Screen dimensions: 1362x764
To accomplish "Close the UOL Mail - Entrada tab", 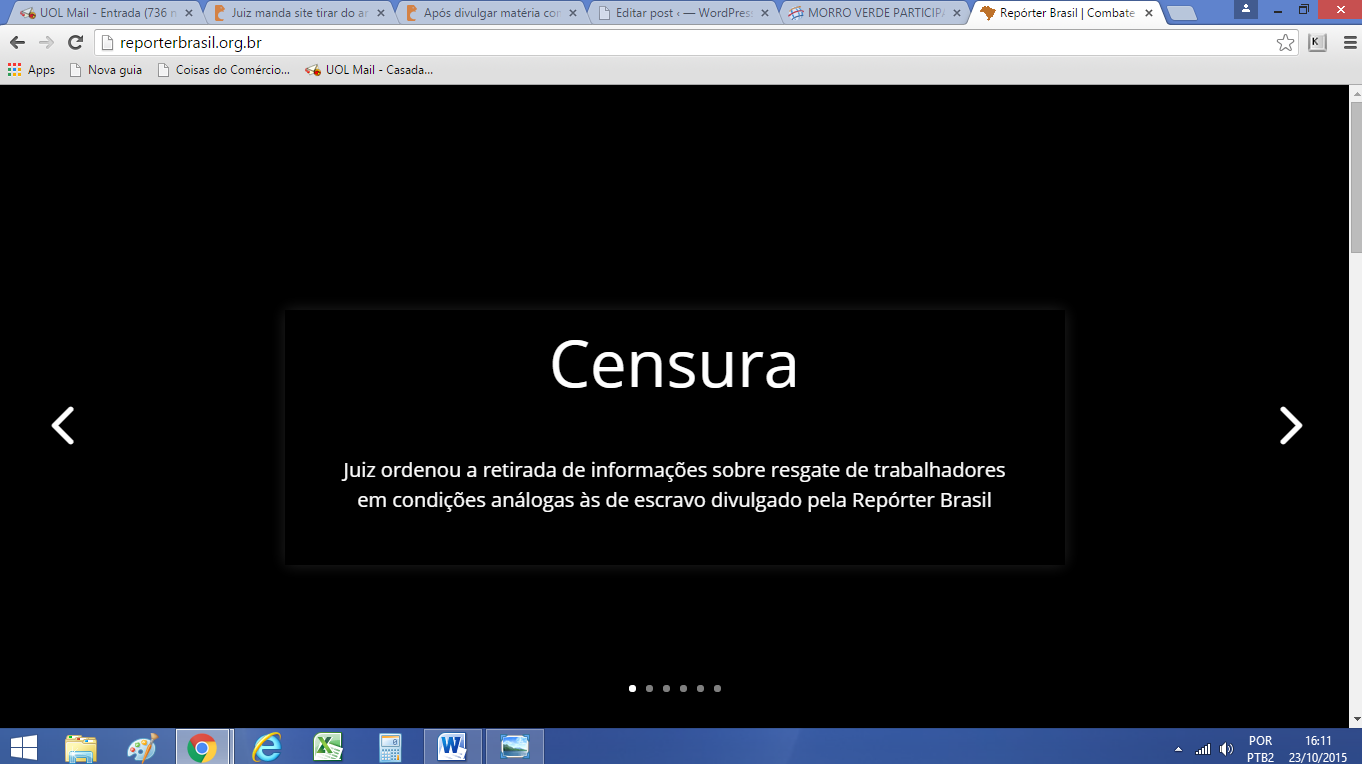I will pos(188,14).
